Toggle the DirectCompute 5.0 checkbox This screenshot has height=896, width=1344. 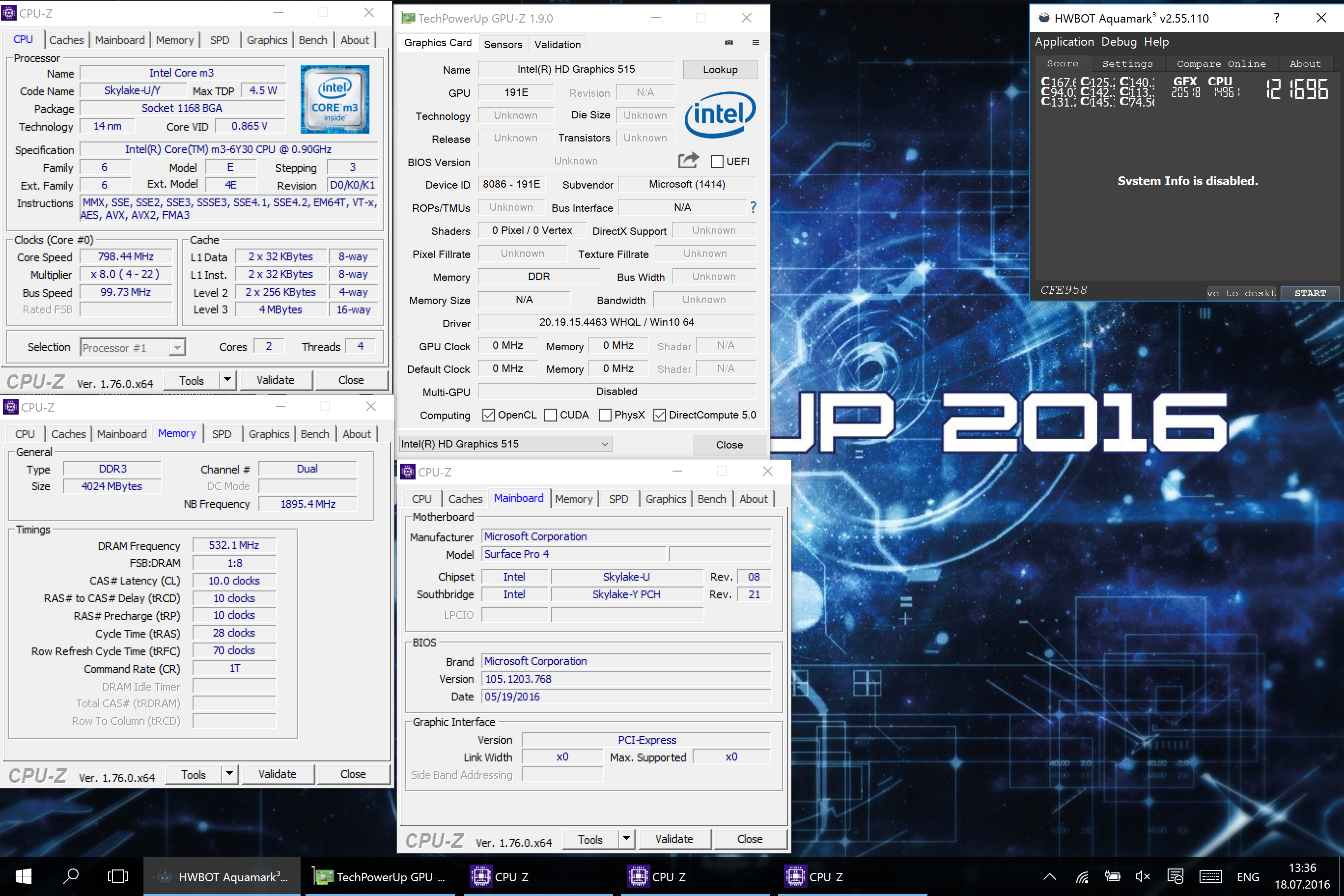(659, 415)
